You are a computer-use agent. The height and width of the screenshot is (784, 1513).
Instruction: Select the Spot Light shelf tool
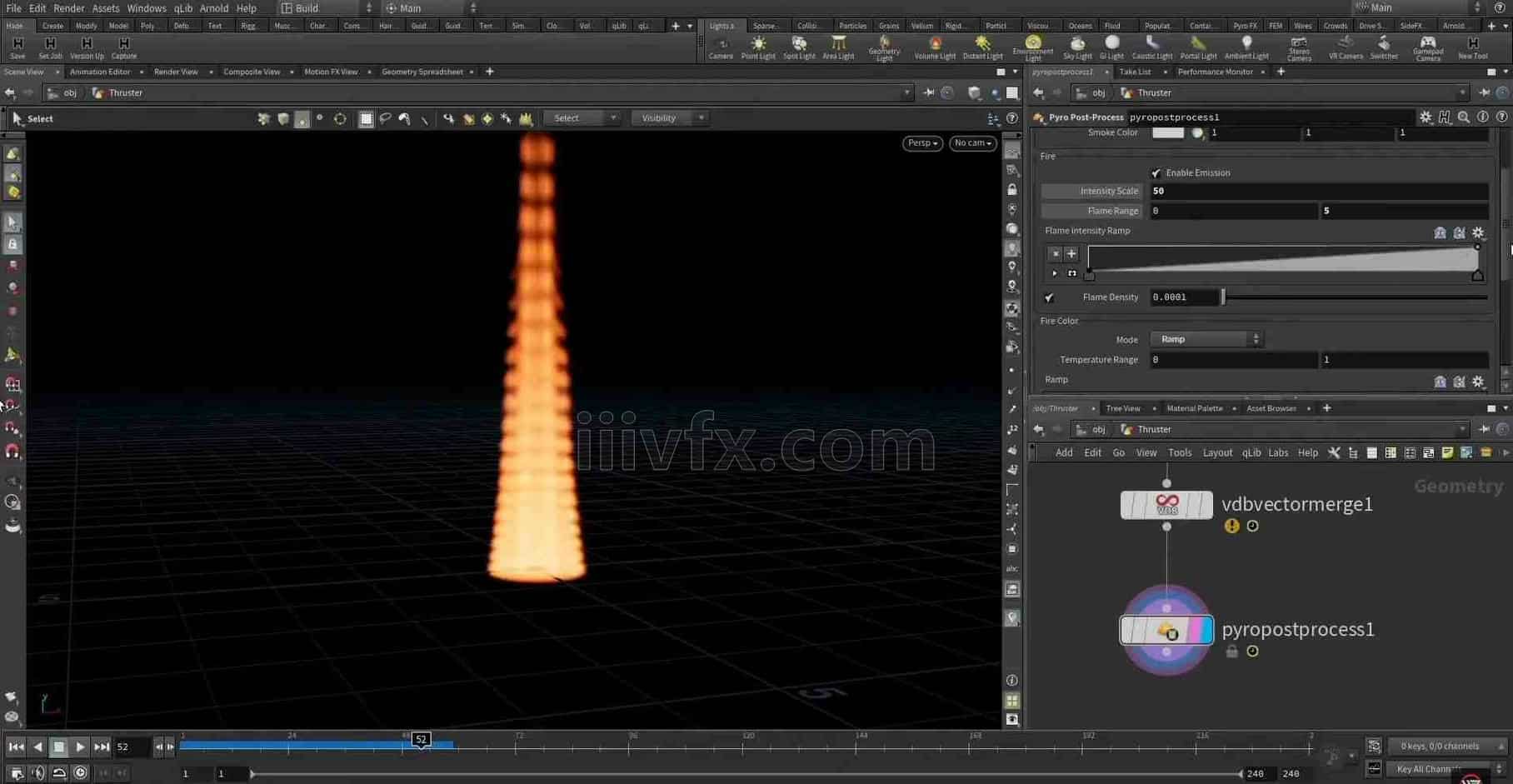tap(798, 47)
